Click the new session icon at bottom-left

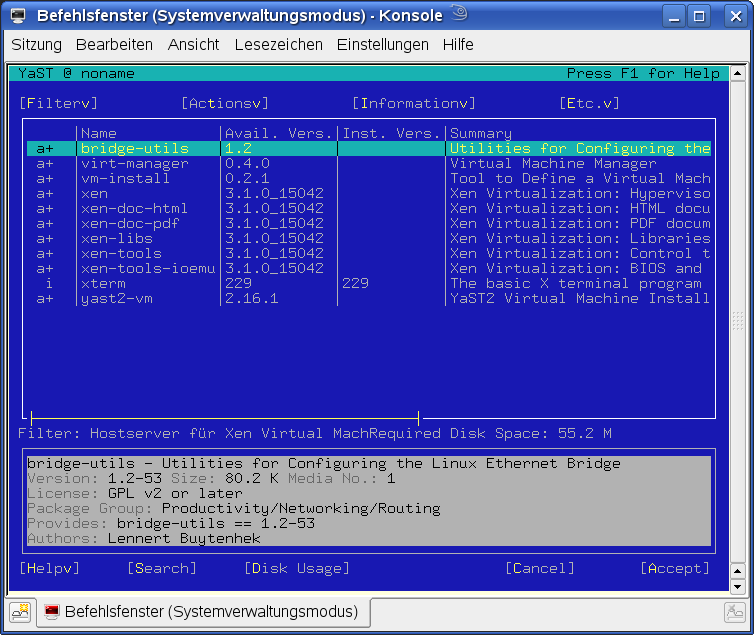coord(20,612)
